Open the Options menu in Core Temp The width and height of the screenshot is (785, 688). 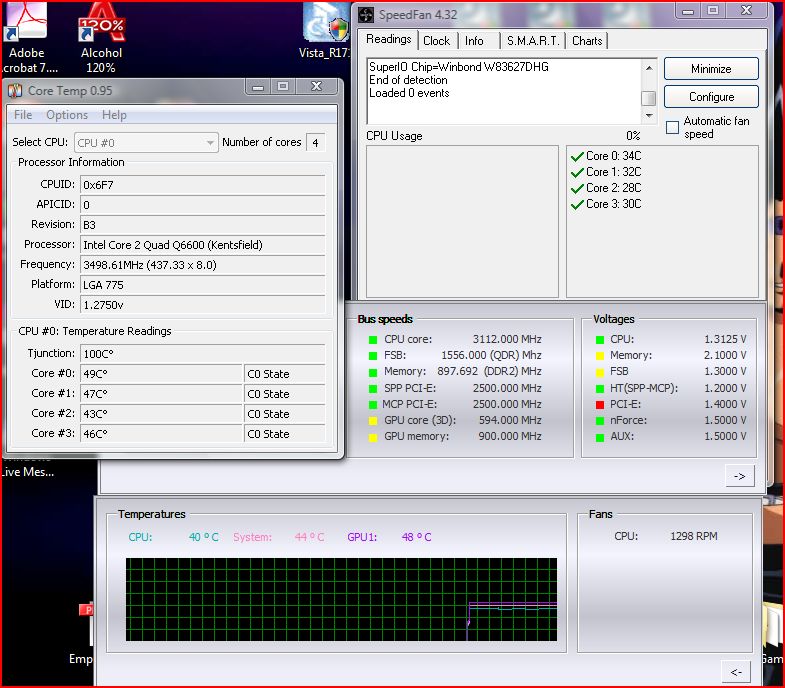(67, 115)
